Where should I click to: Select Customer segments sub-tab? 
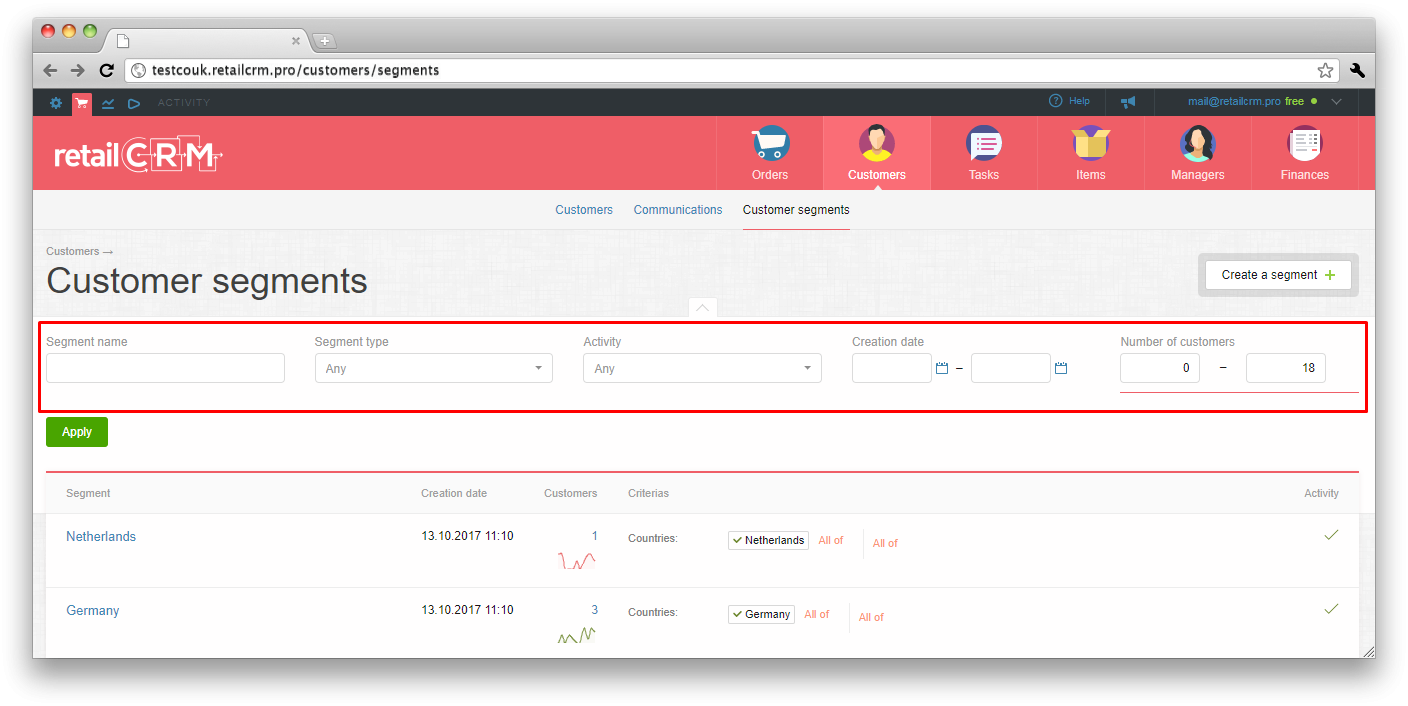click(x=796, y=210)
